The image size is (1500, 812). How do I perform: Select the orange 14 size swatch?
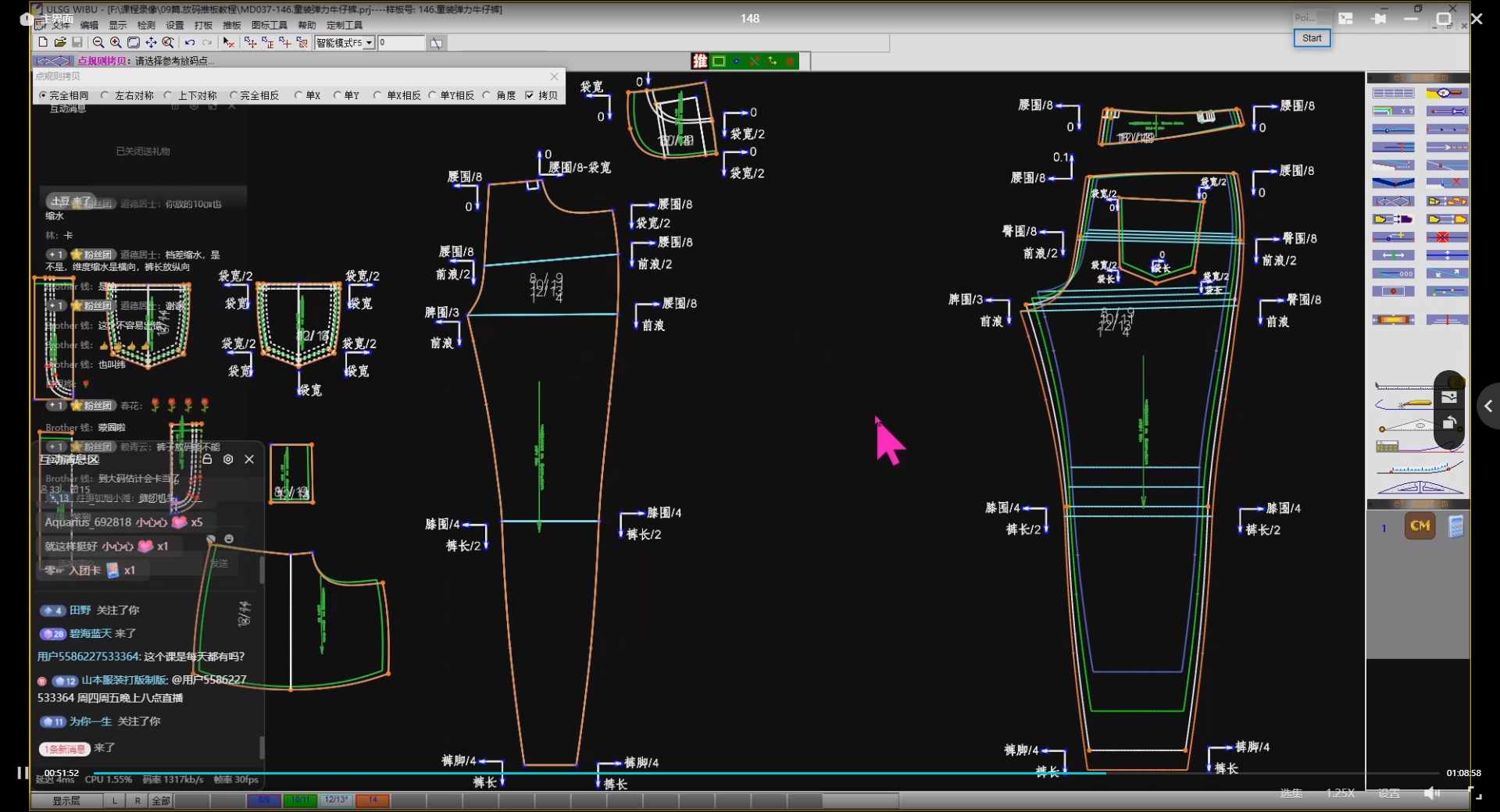(373, 800)
